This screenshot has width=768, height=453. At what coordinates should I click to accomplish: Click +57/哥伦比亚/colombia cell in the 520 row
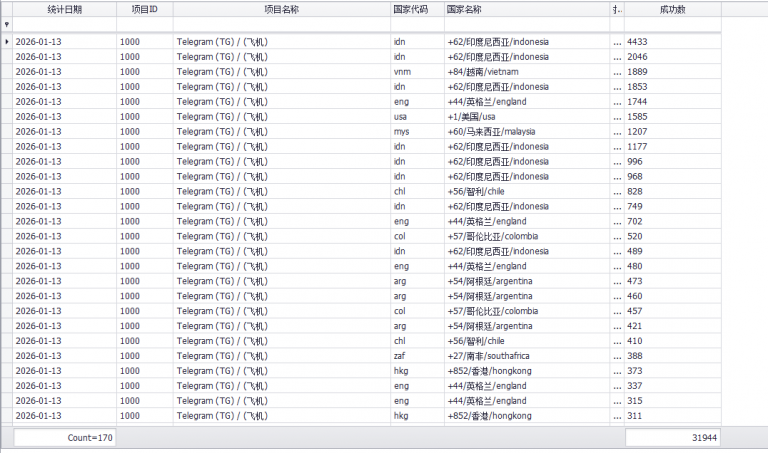(527, 236)
